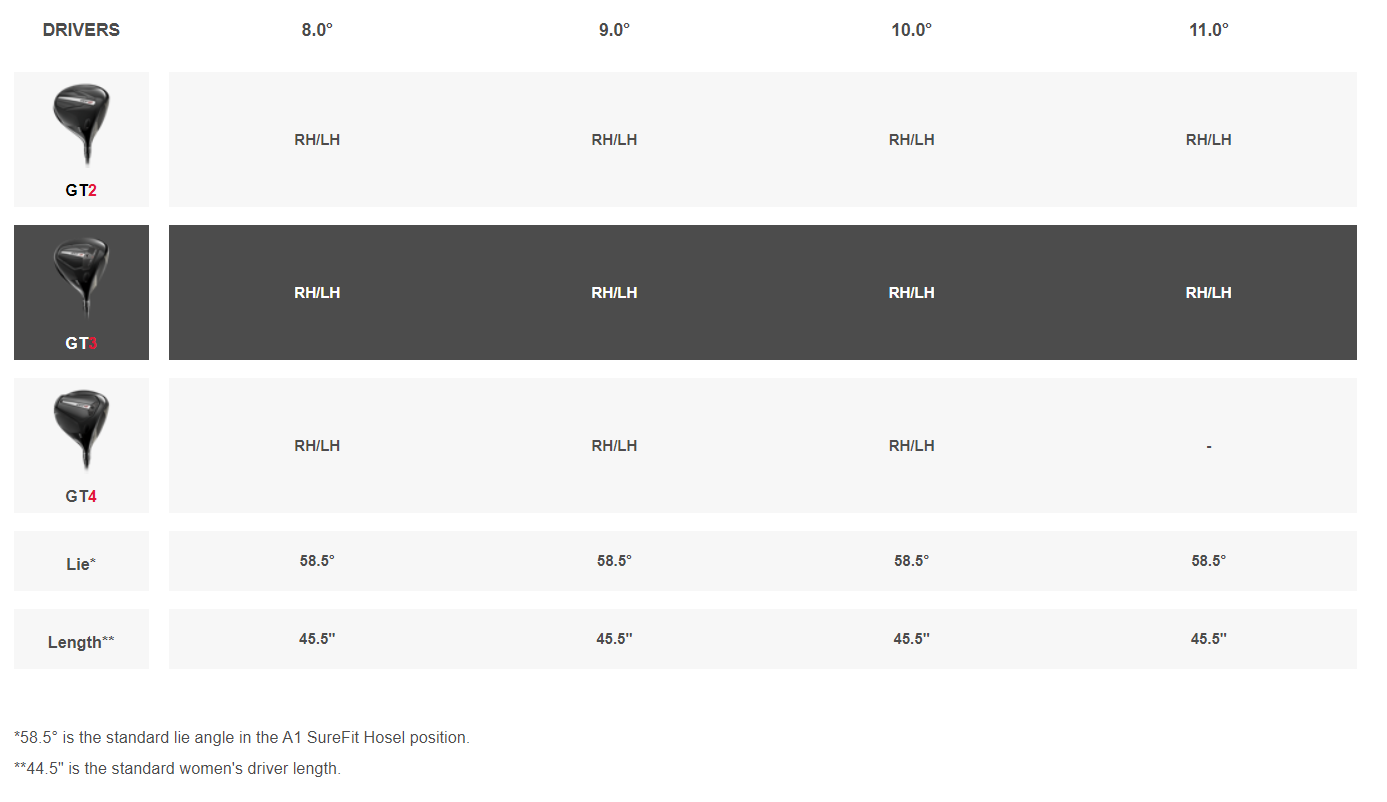Image resolution: width=1387 pixels, height=802 pixels.
Task: Click the GT2 model label
Action: 81,190
